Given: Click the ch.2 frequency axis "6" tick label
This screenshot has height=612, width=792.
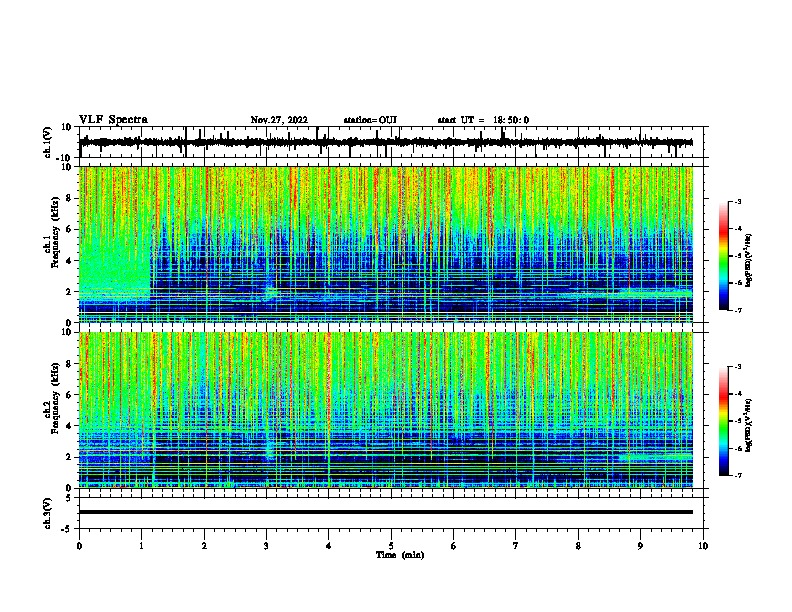Looking at the screenshot, I should point(69,395).
